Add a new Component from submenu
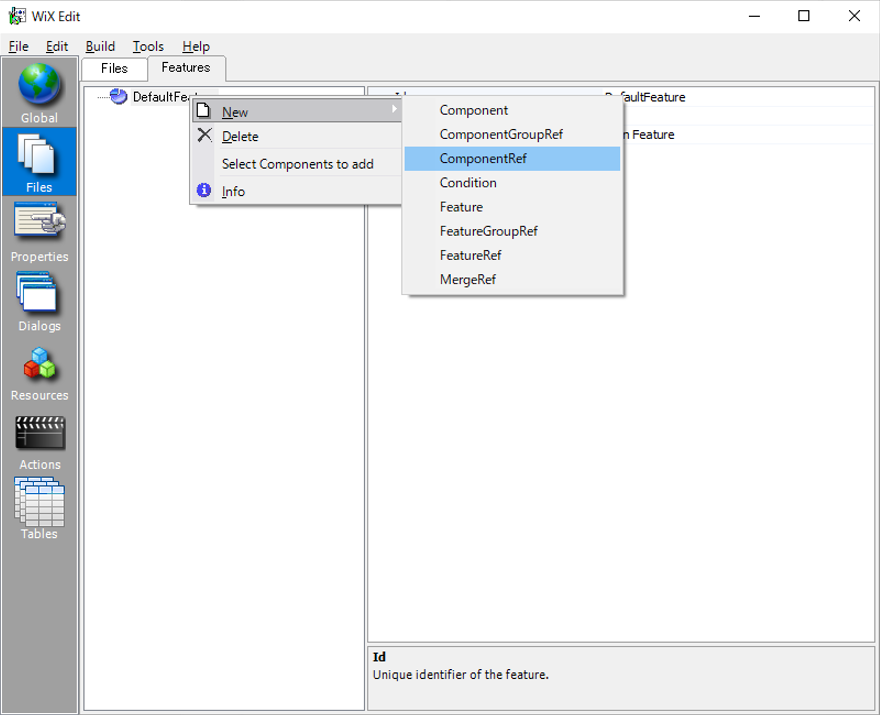880x715 pixels. pos(512,111)
